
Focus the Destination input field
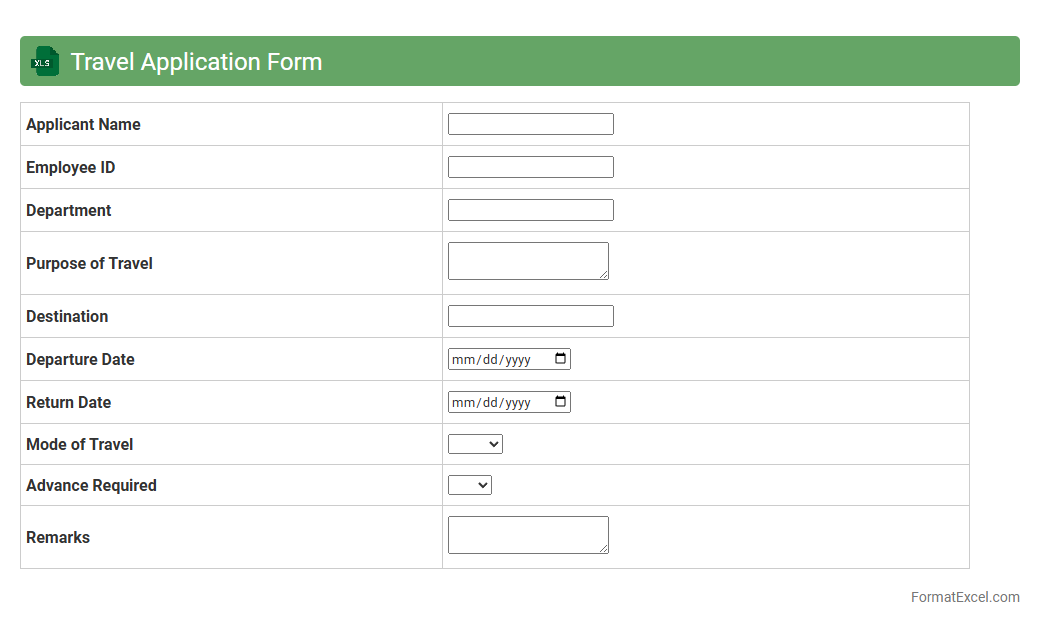pyautogui.click(x=530, y=316)
